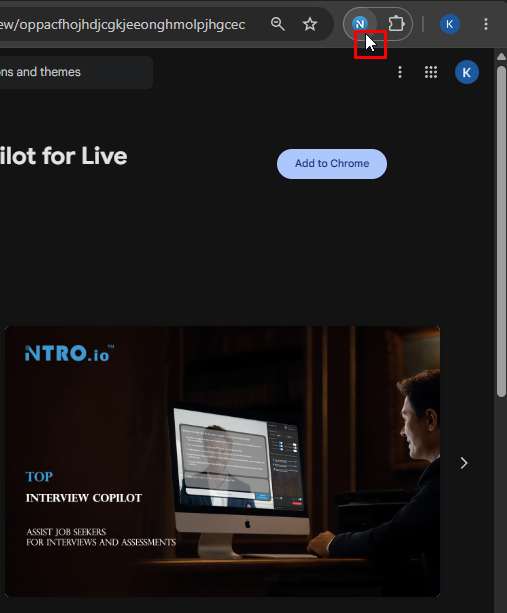Screen dimensions: 507x613
Task: Open Chrome's three-dot menu
Action: tap(486, 24)
